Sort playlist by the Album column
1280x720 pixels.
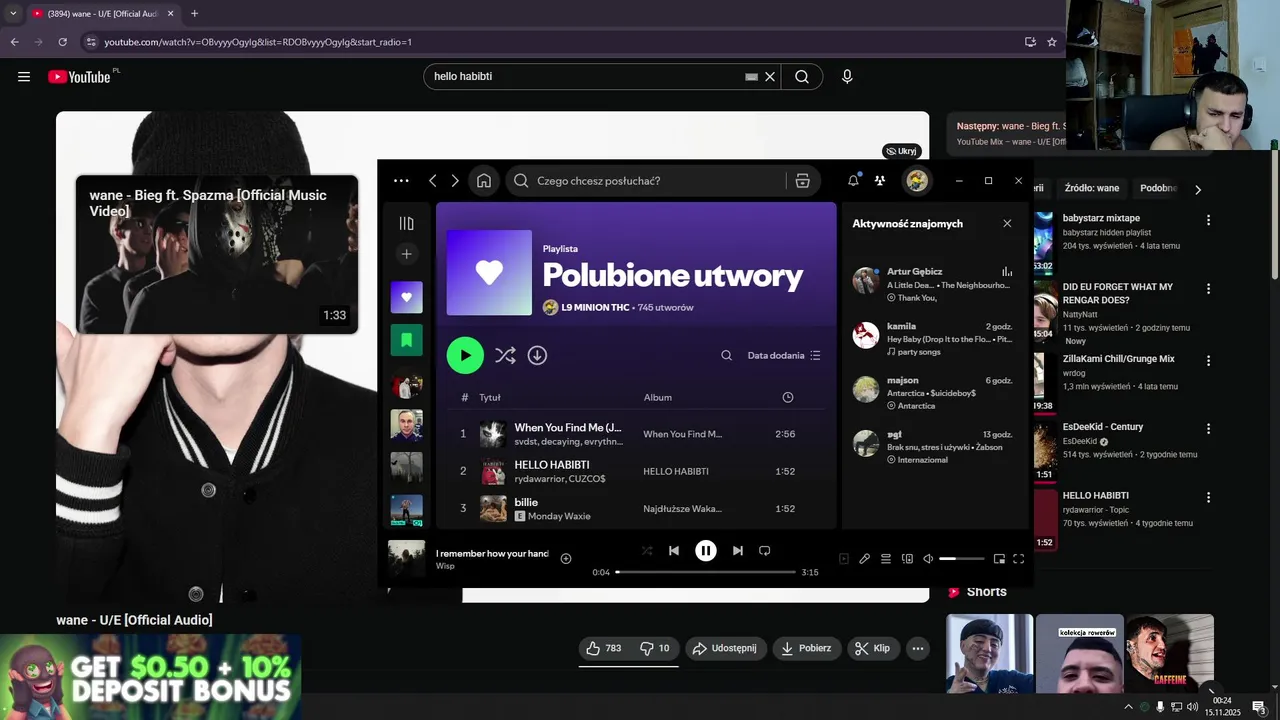tap(658, 397)
